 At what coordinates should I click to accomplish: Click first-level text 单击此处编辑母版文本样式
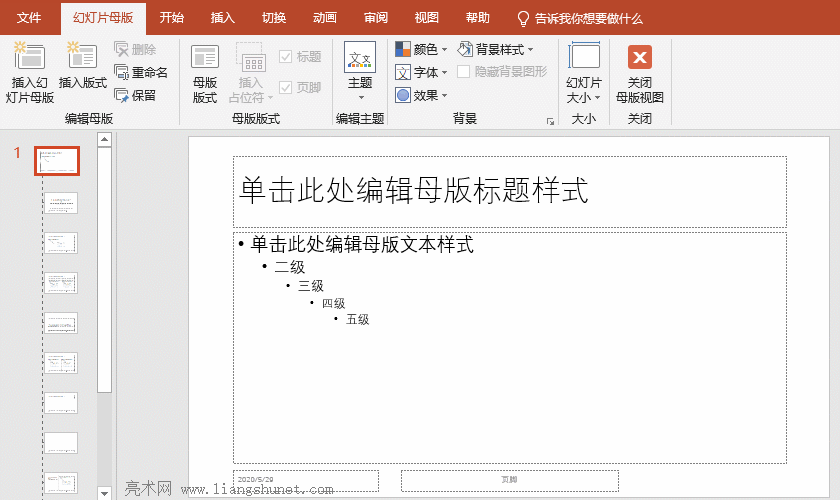pos(362,244)
